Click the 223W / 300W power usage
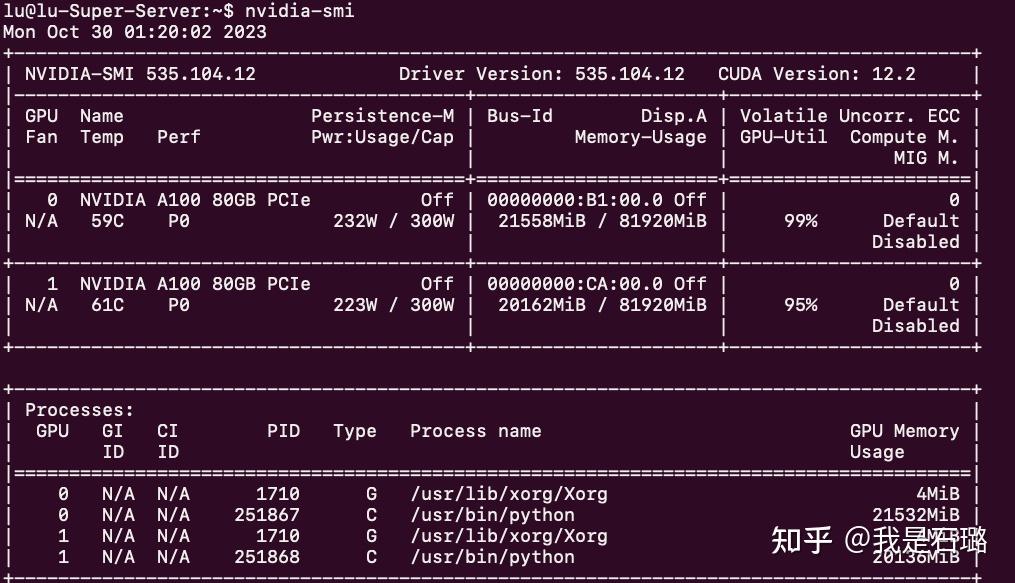The height and width of the screenshot is (583, 1015). point(393,305)
